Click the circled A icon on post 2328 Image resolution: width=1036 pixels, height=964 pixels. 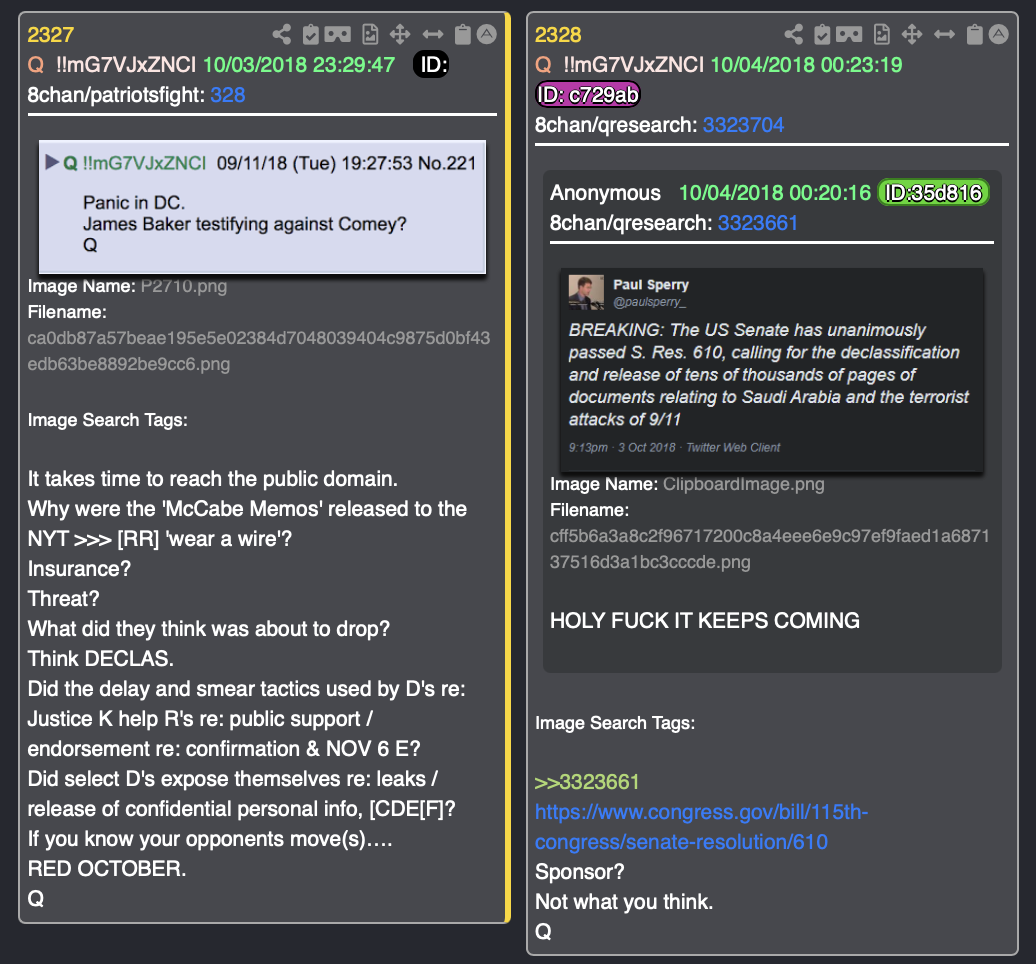tap(998, 34)
